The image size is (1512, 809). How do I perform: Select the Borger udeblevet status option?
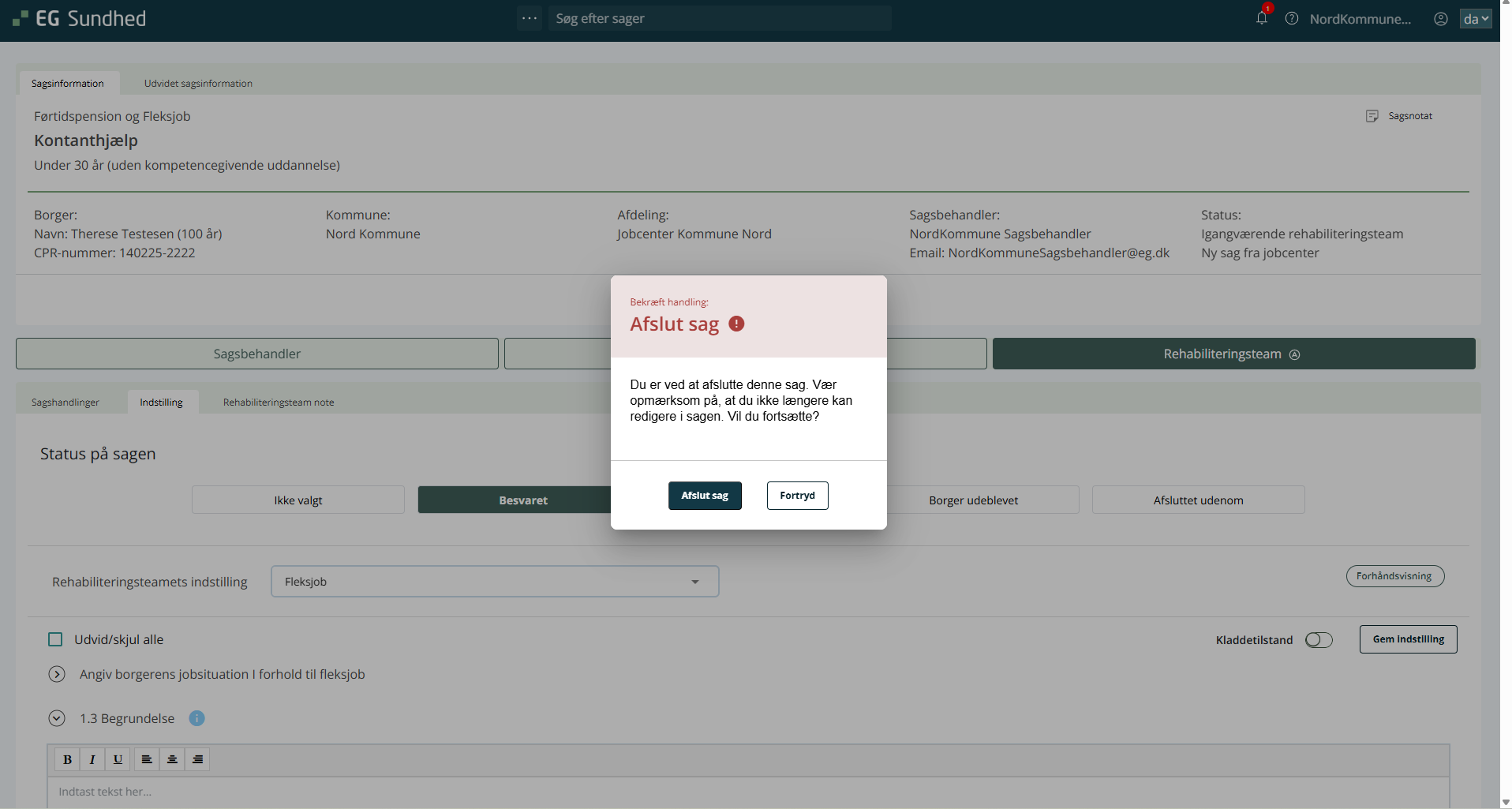point(973,500)
